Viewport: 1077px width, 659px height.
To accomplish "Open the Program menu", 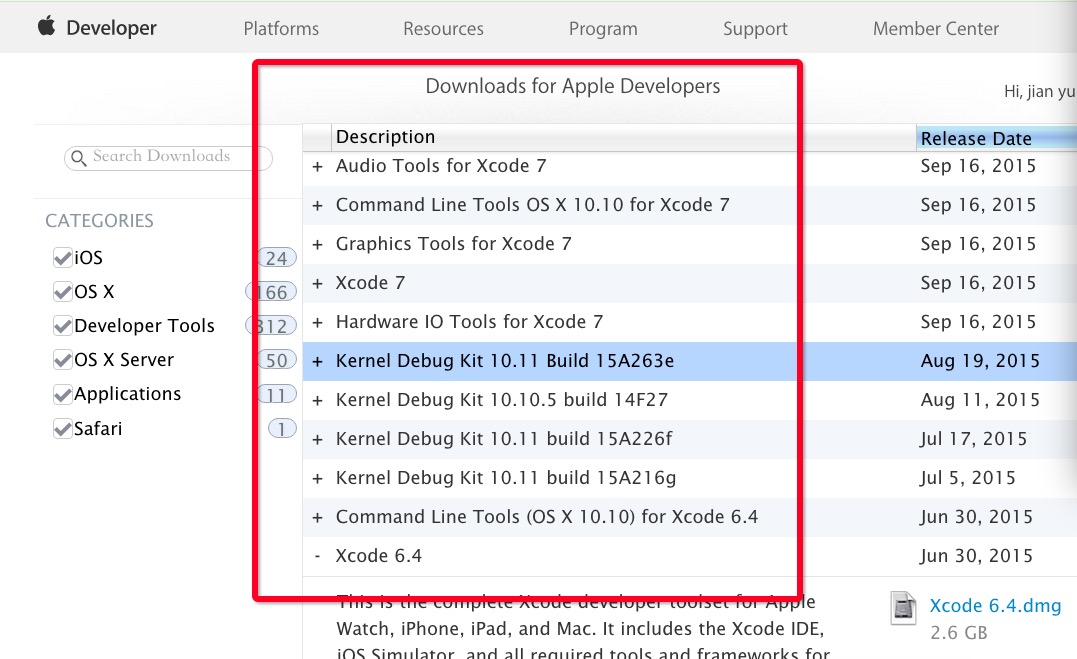I will tap(603, 29).
